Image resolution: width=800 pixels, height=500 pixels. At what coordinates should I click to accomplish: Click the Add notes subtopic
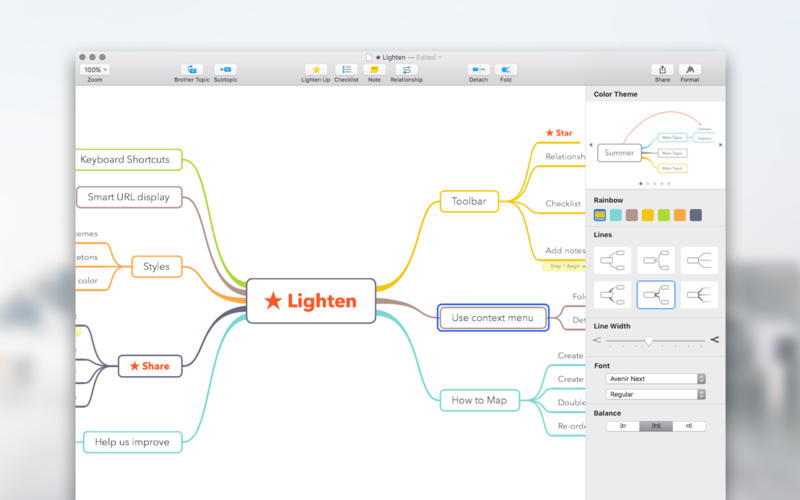click(565, 250)
